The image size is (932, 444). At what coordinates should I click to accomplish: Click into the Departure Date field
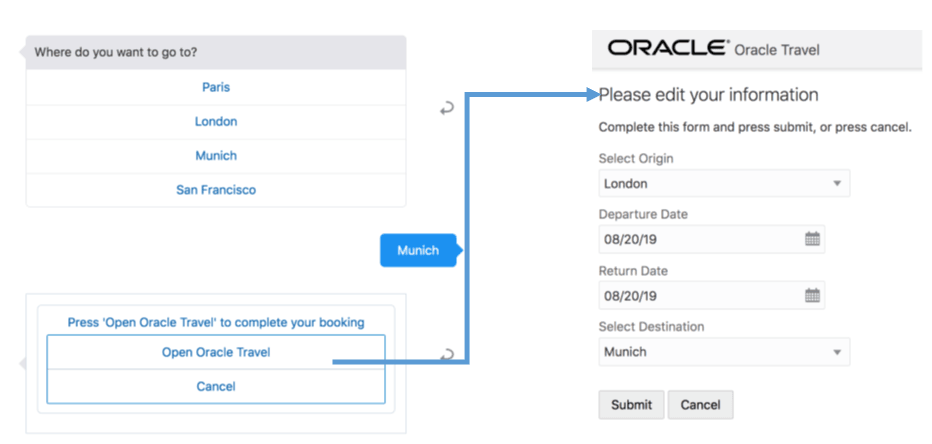pyautogui.click(x=700, y=240)
